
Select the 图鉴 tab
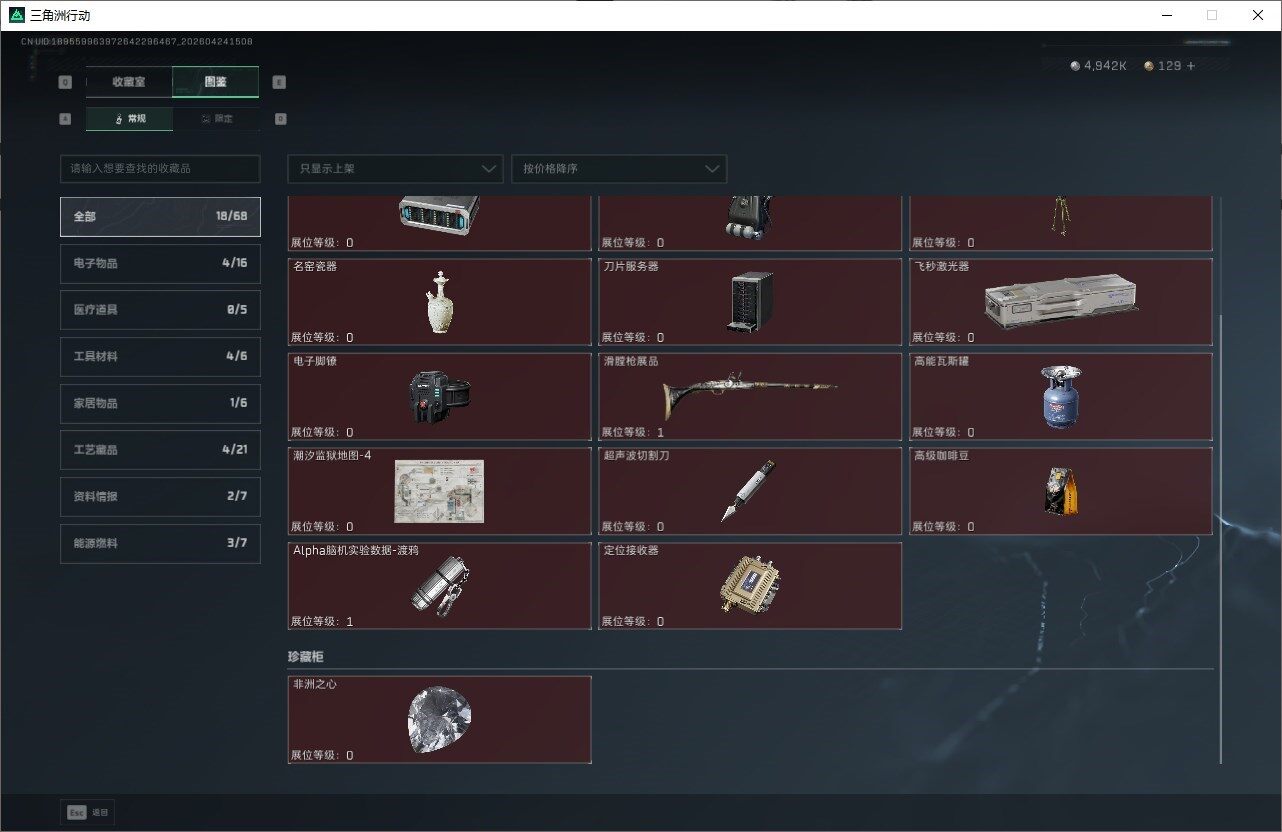coord(216,82)
